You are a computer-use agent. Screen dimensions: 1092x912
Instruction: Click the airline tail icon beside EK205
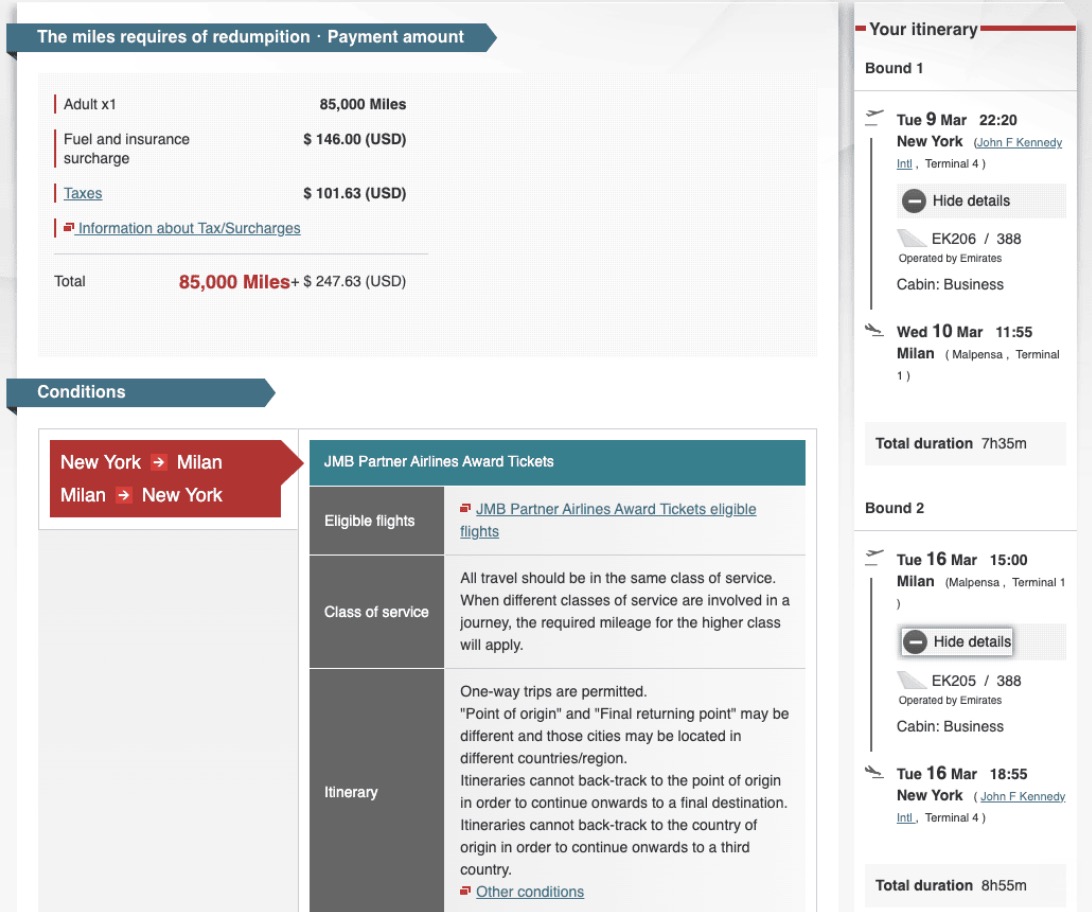coord(912,679)
